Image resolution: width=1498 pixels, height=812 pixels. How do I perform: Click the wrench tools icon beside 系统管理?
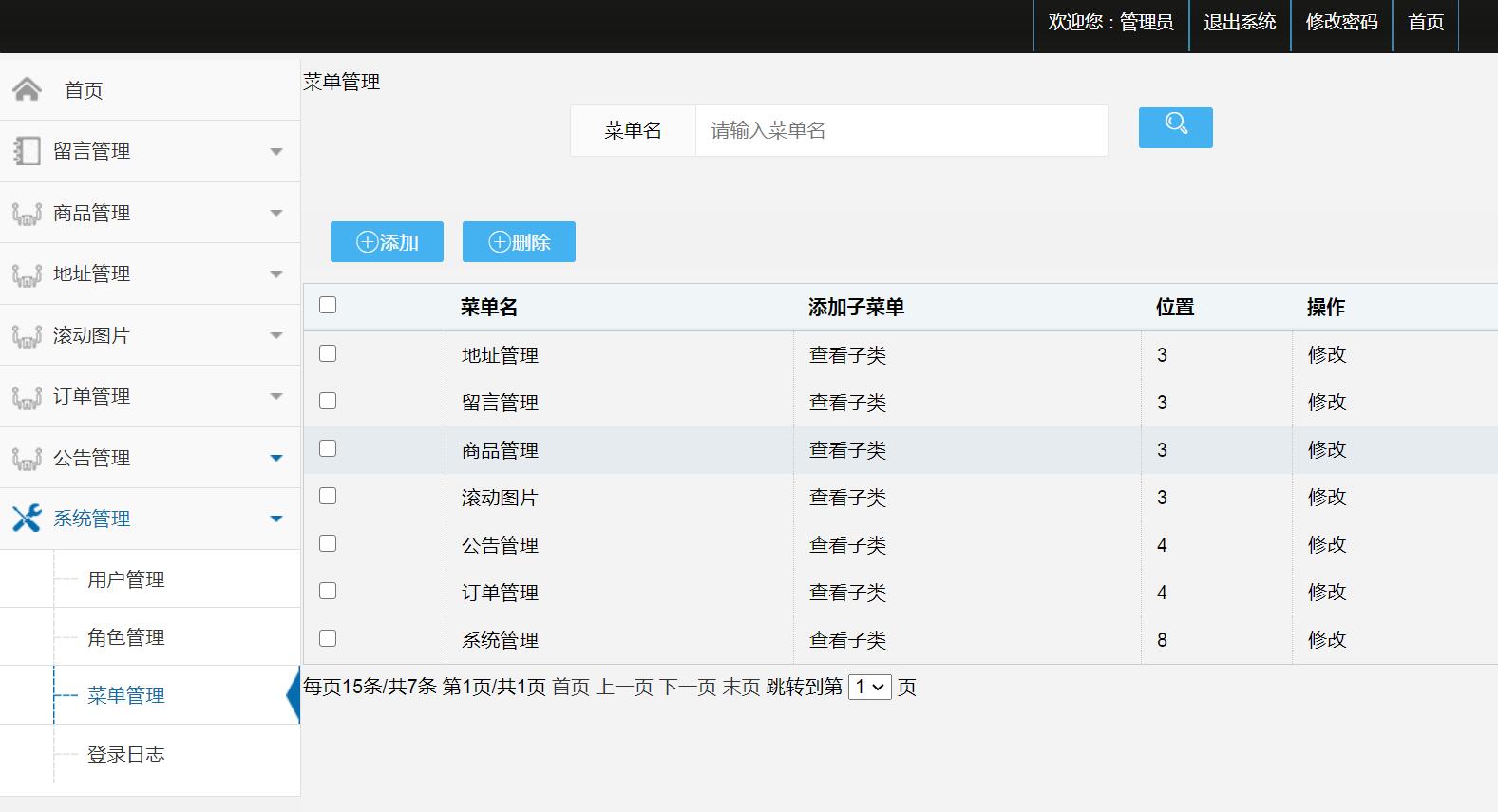click(27, 519)
